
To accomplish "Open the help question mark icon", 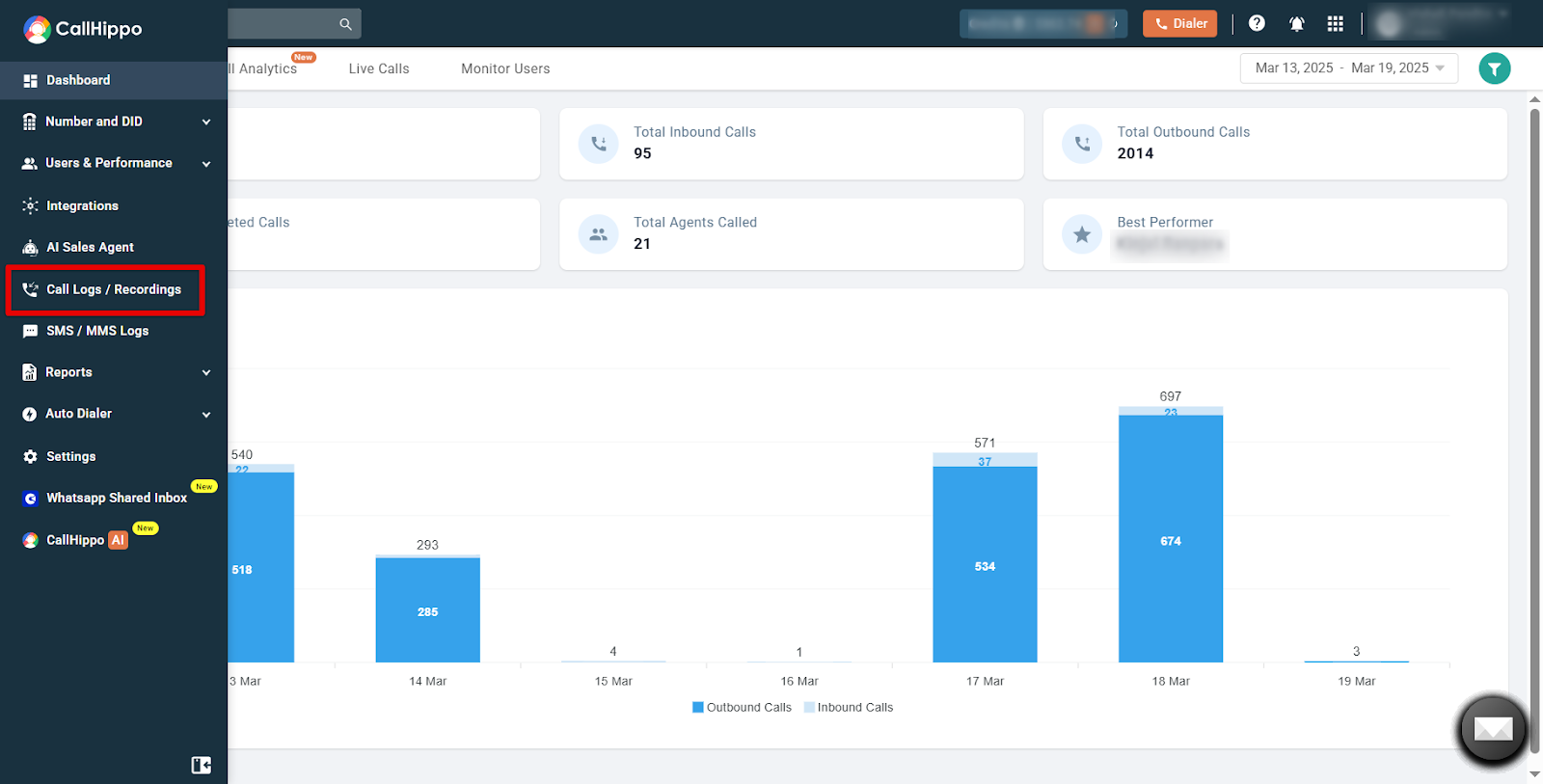I will pos(1257,23).
